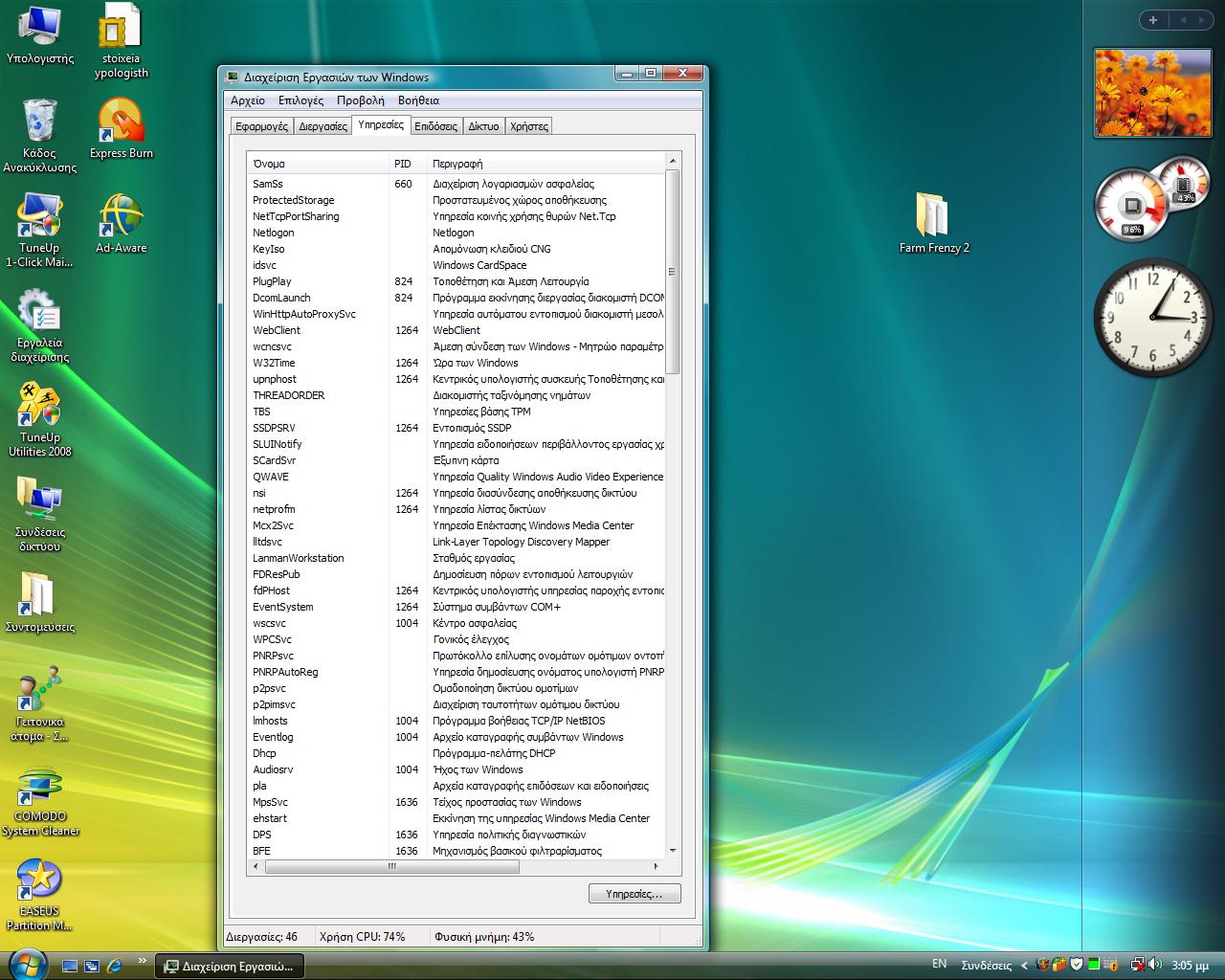Select the Συνδέσεις δικτύου desktop icon
The image size is (1225, 980).
[x=39, y=515]
